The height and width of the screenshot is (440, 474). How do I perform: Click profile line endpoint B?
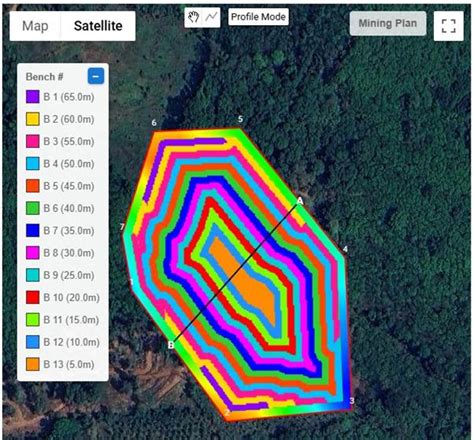(x=171, y=345)
